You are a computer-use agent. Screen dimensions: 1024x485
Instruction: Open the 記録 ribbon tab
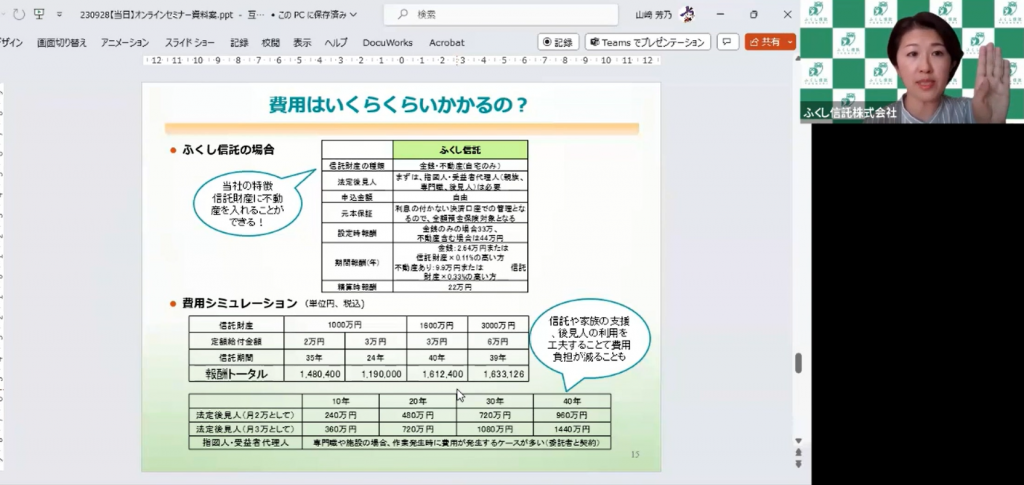point(239,42)
